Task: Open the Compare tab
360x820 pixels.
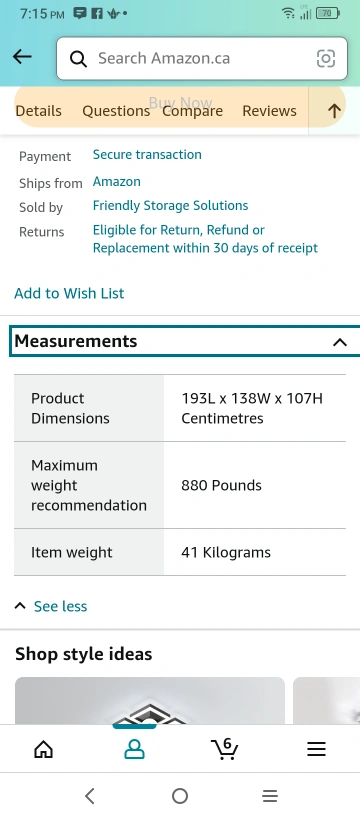Action: [x=193, y=111]
